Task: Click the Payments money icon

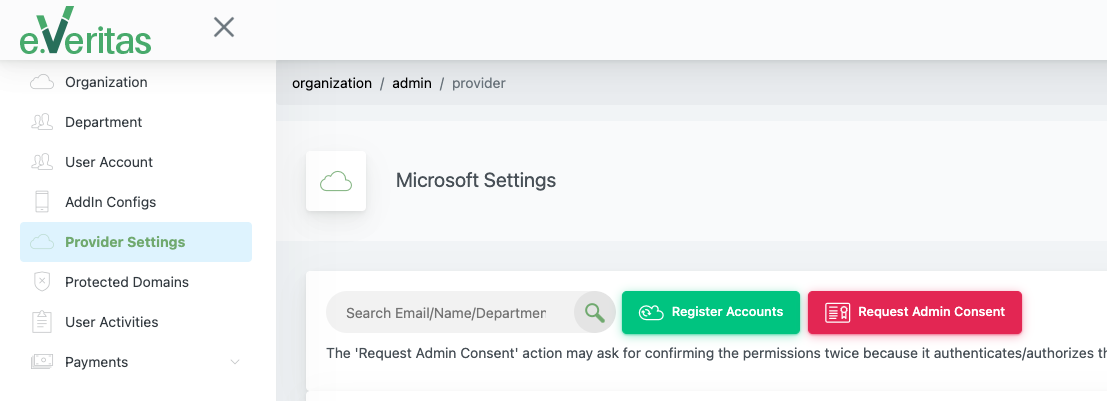Action: pyautogui.click(x=42, y=362)
